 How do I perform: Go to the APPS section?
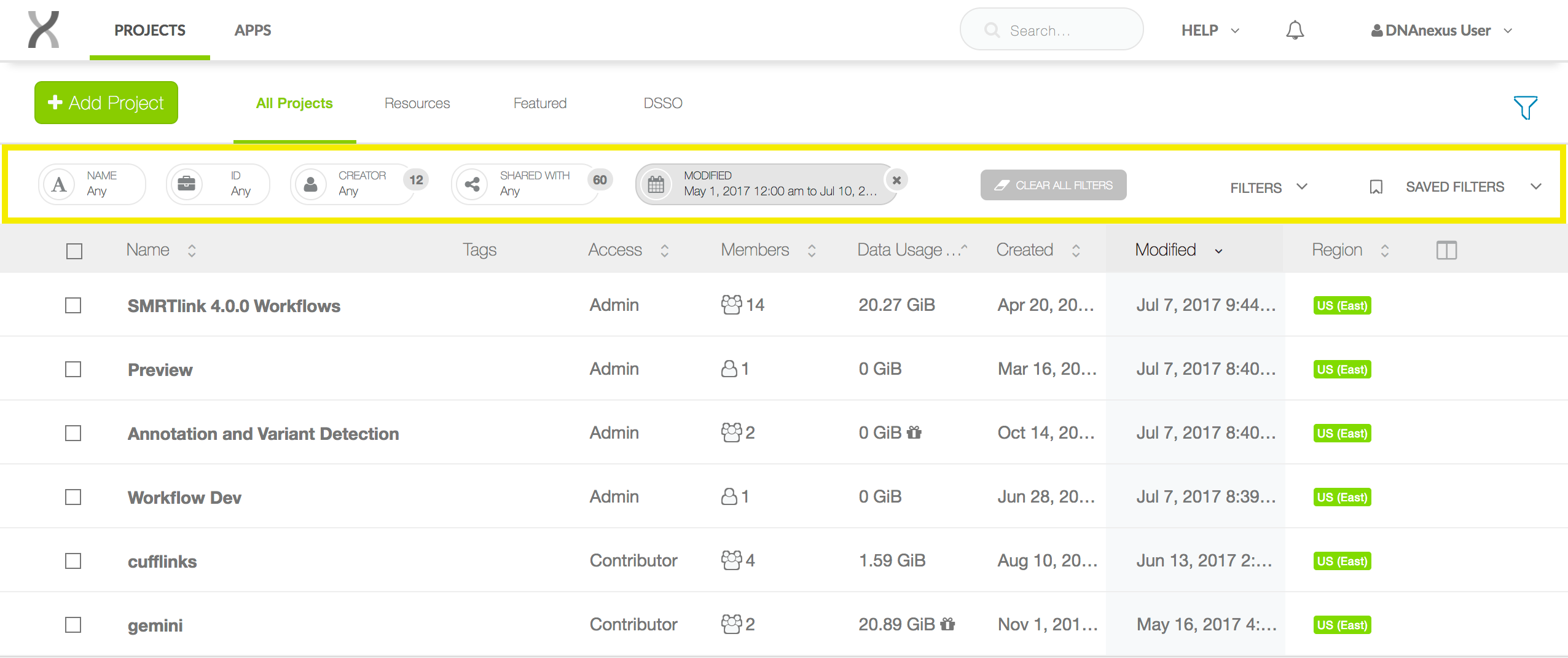(x=253, y=30)
